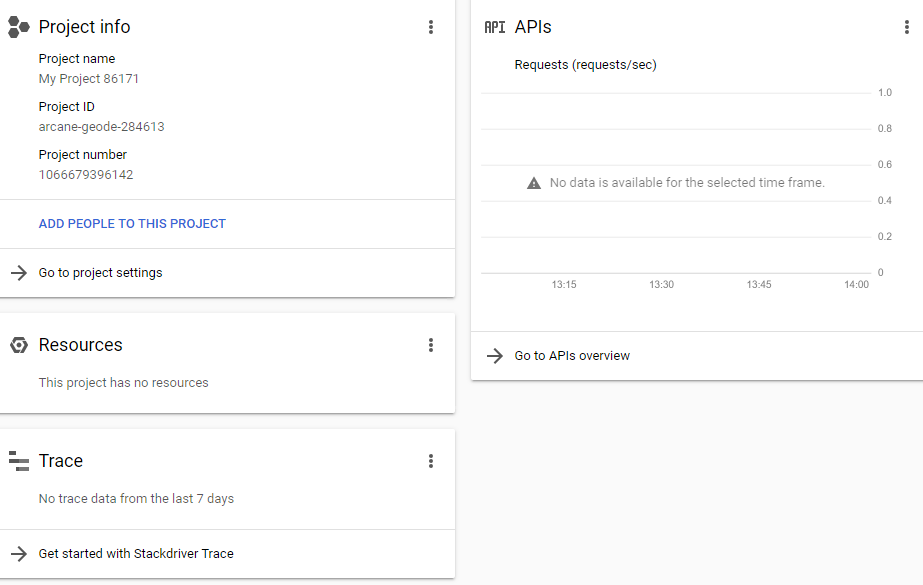The width and height of the screenshot is (923, 585).
Task: Click the Resources gear-like card icon
Action: 18,345
